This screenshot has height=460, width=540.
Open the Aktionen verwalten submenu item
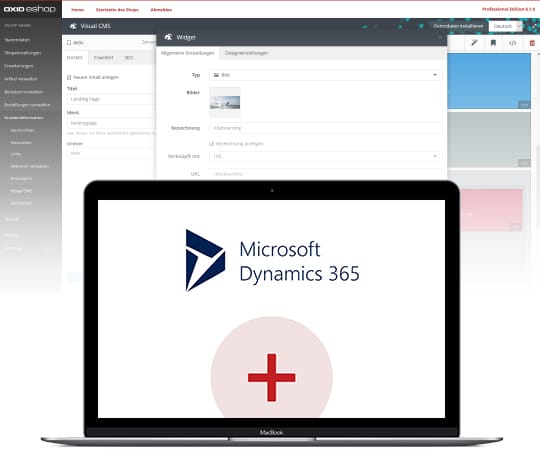pos(30,166)
